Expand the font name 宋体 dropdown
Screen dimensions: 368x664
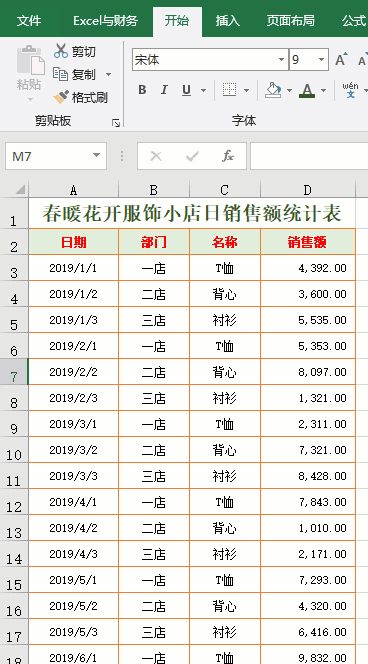282,60
